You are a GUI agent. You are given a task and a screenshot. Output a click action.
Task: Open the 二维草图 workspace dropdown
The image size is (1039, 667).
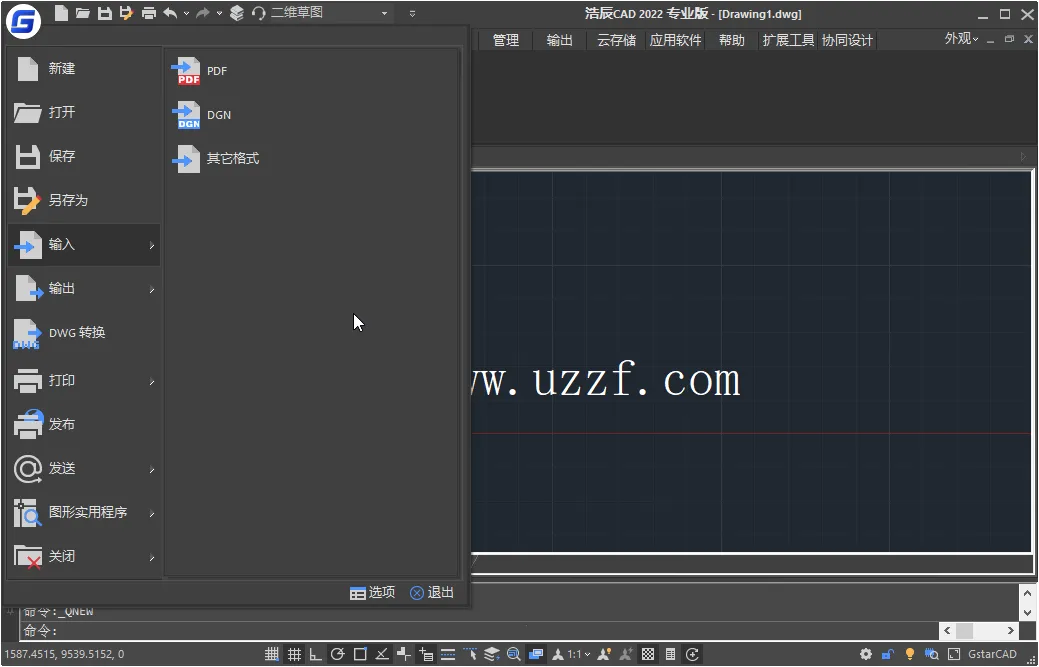383,13
